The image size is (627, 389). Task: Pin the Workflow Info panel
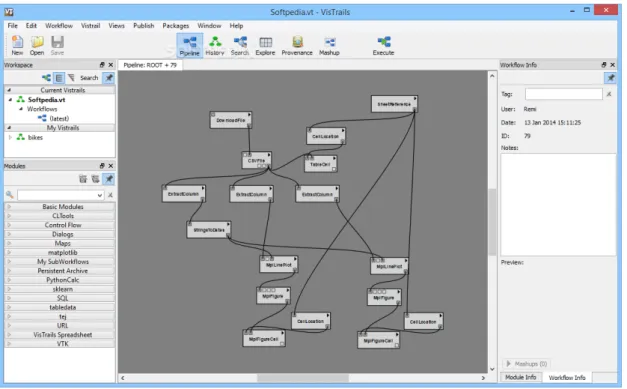pyautogui.click(x=610, y=78)
